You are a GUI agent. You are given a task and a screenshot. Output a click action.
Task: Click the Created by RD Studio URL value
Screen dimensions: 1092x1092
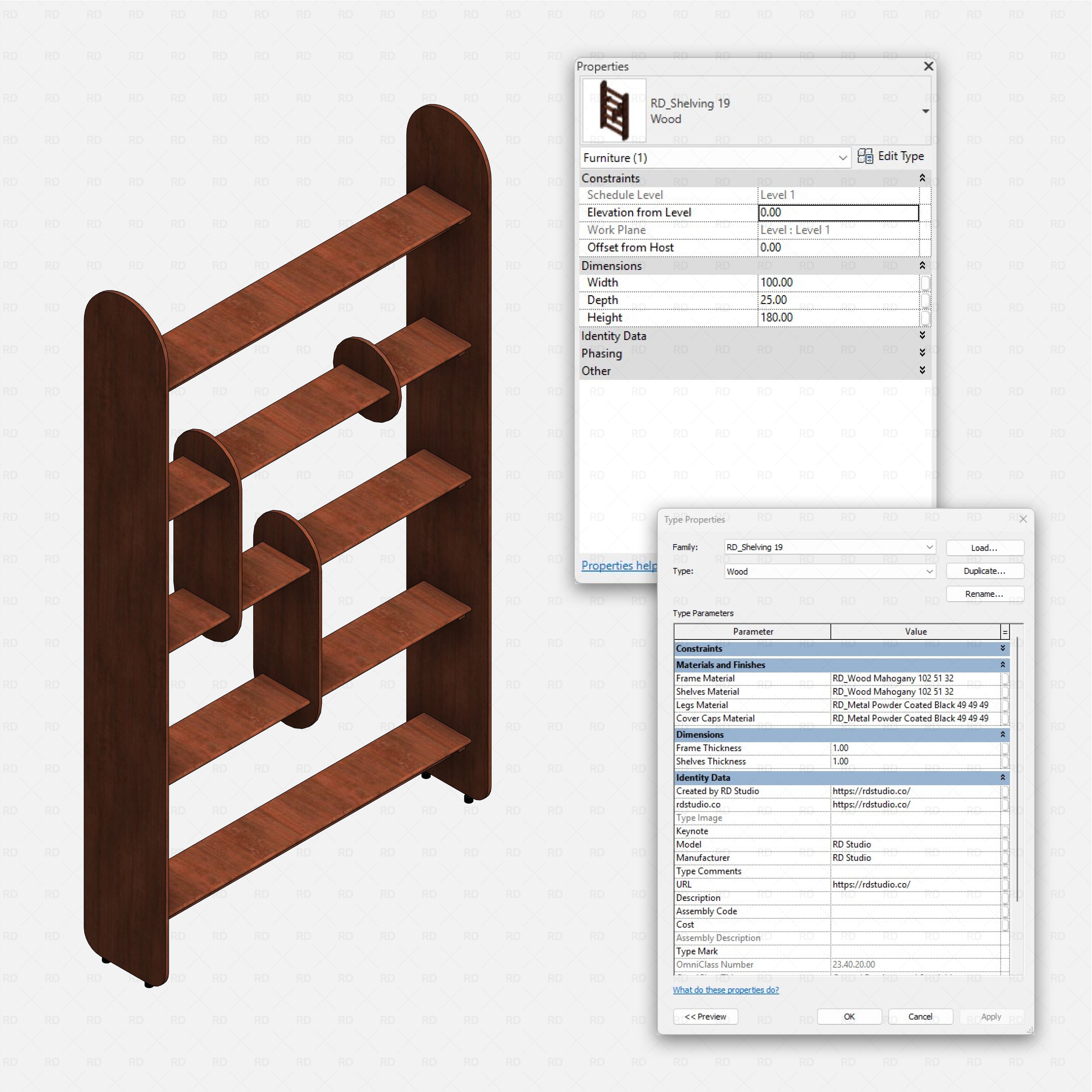coord(915,791)
